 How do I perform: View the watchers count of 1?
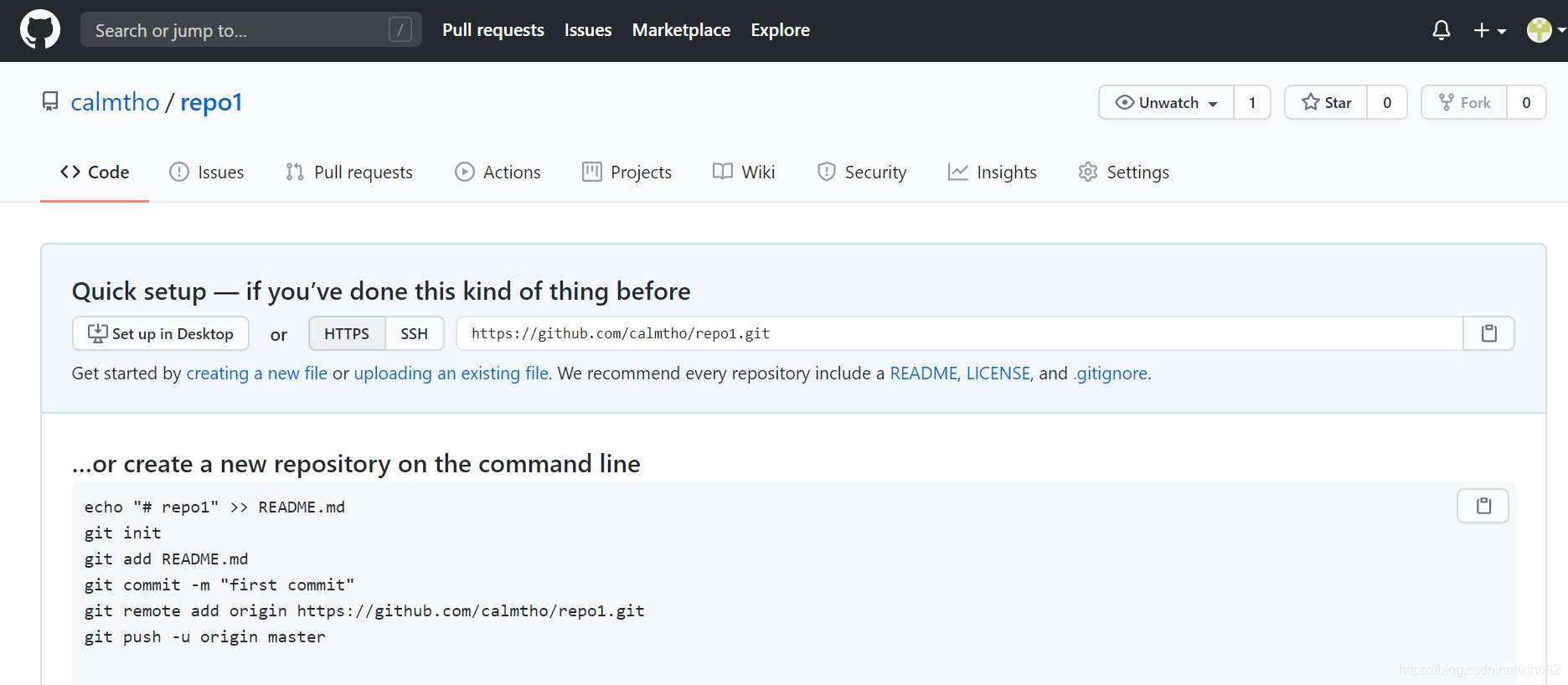1252,102
